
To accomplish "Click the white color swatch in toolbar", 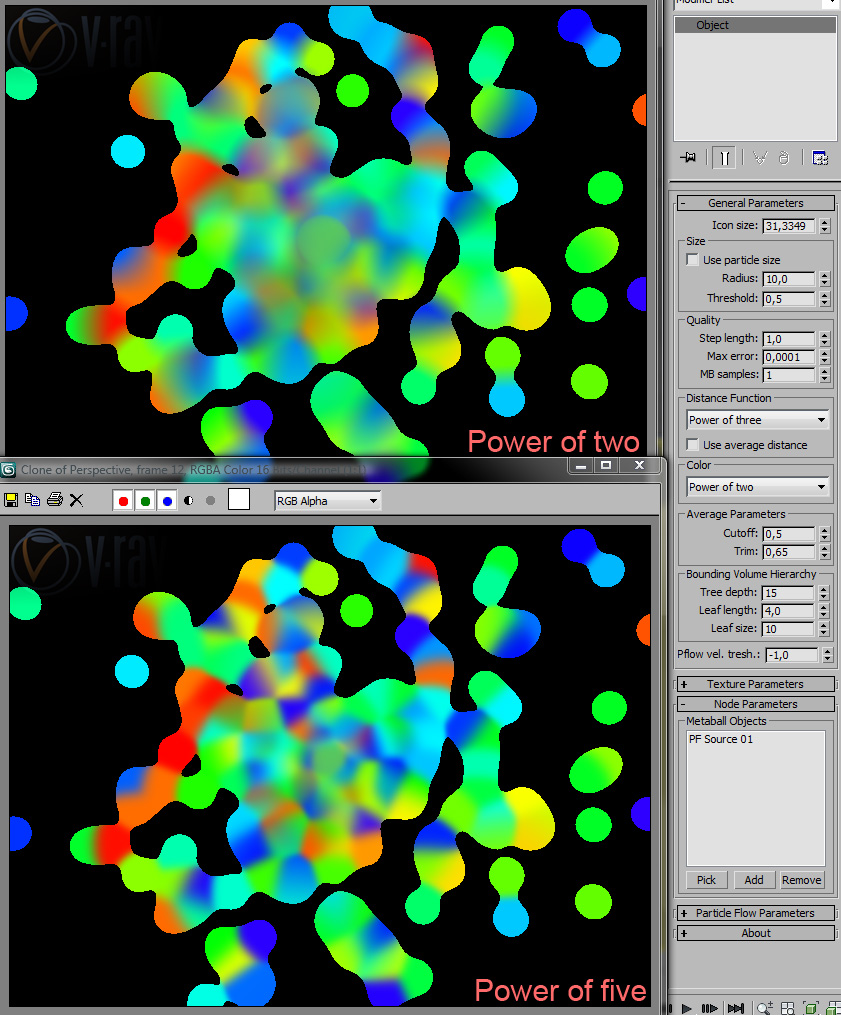I will click(x=238, y=499).
